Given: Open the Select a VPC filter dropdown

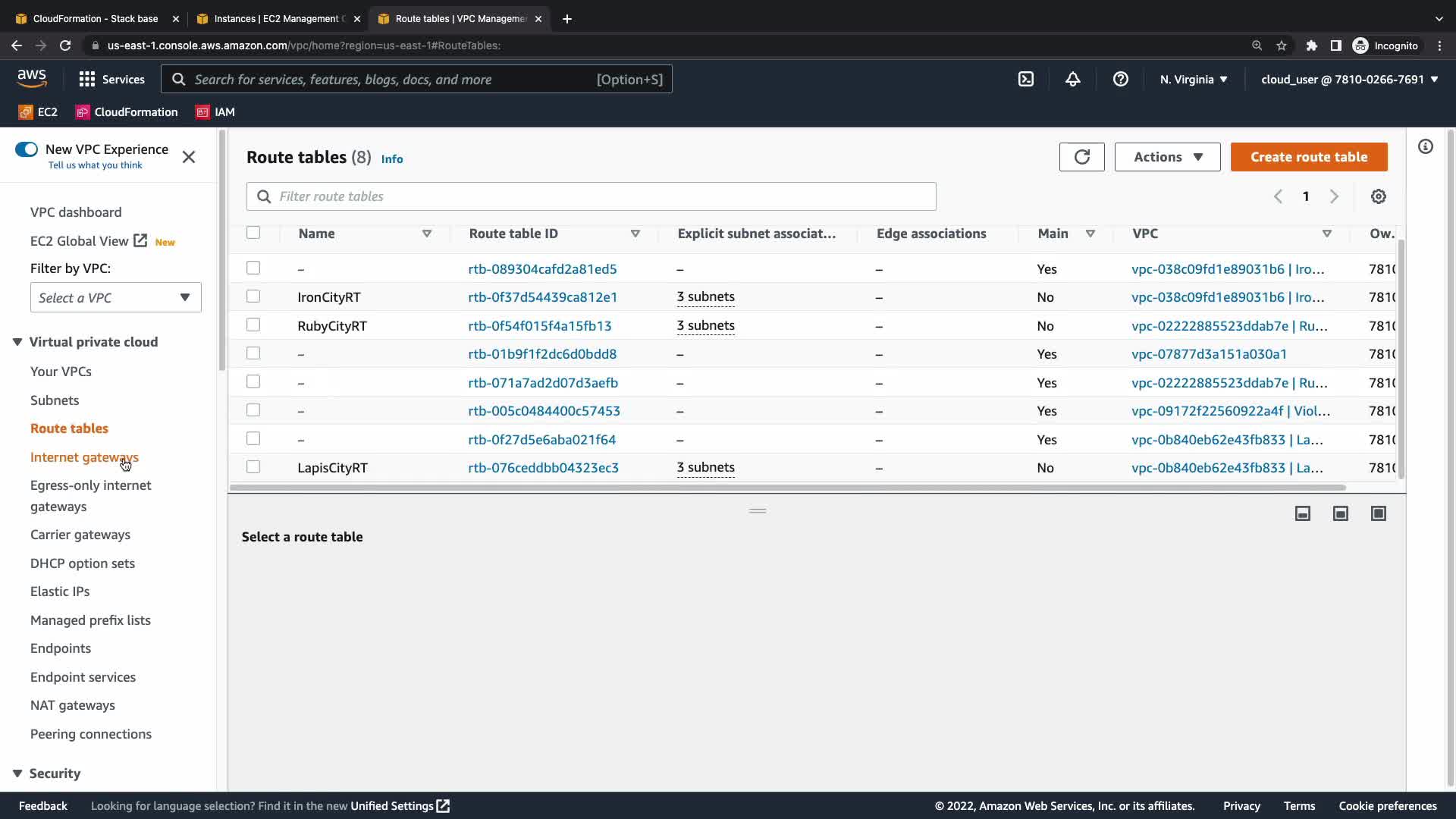Looking at the screenshot, I should tap(115, 297).
